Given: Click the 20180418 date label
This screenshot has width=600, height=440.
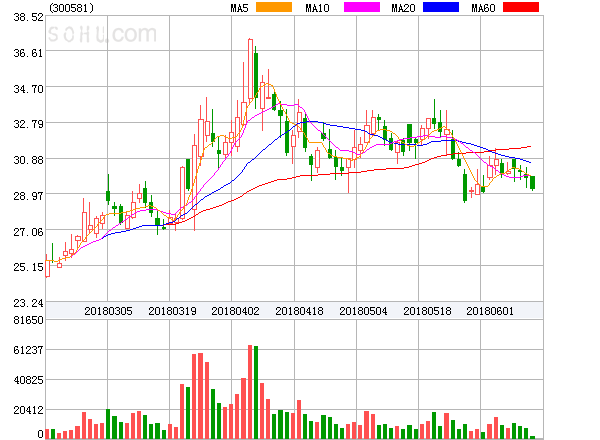Looking at the screenshot, I should coord(299,311).
